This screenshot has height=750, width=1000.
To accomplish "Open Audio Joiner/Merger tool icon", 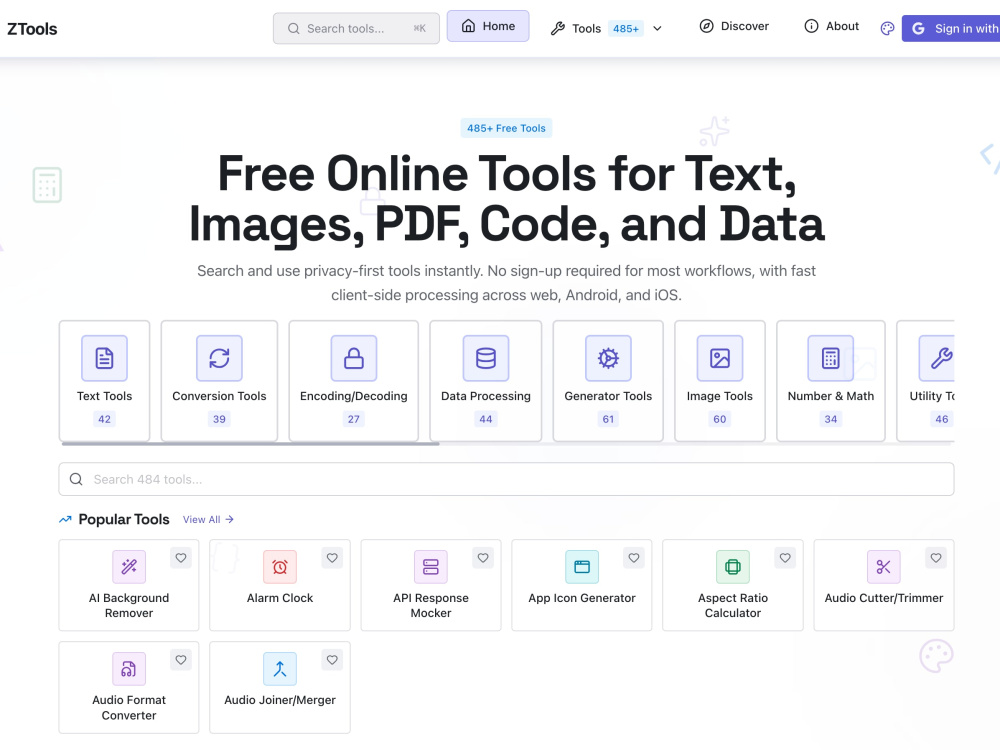I will [280, 668].
